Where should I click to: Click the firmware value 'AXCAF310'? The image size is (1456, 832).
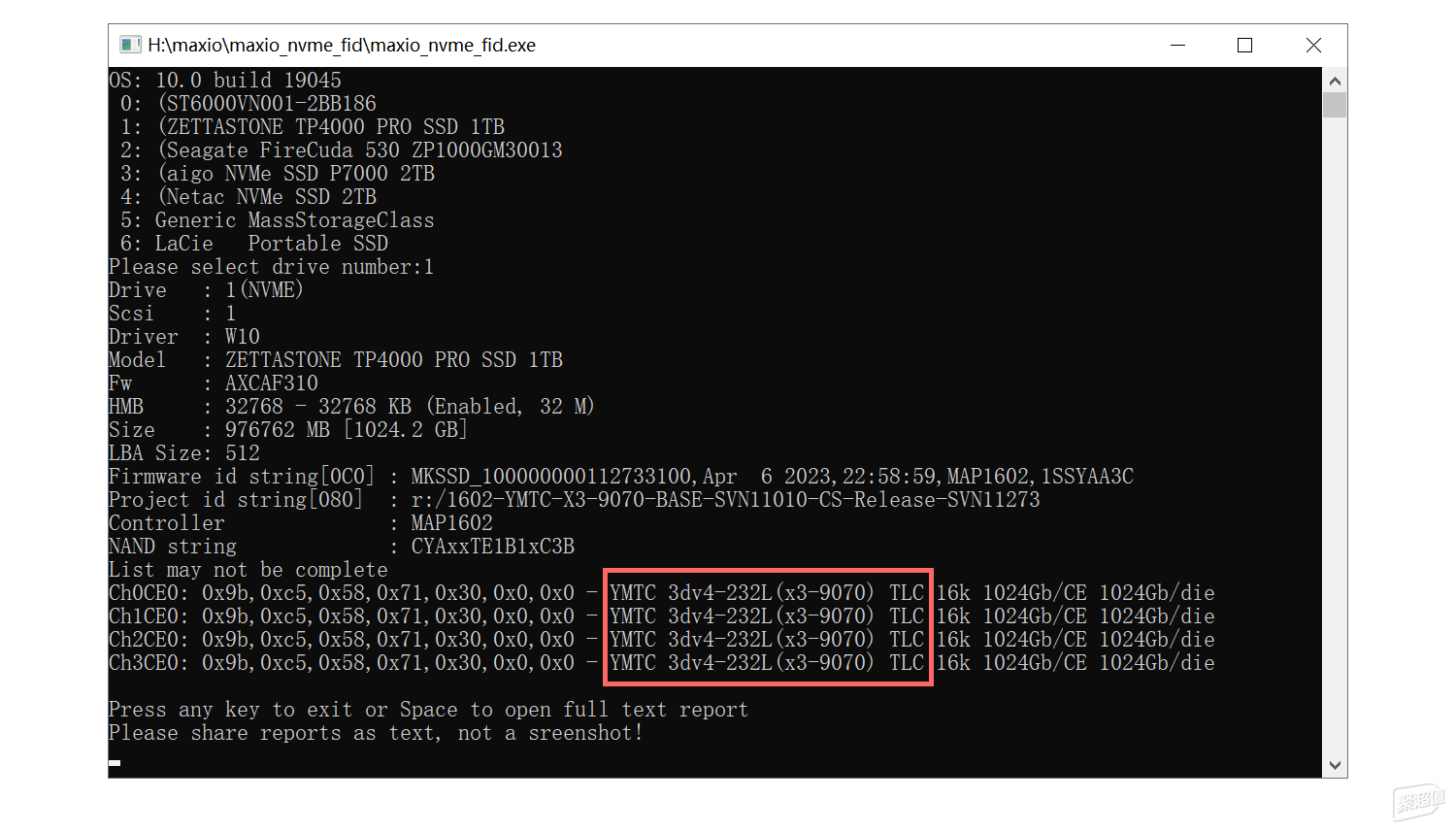point(272,383)
